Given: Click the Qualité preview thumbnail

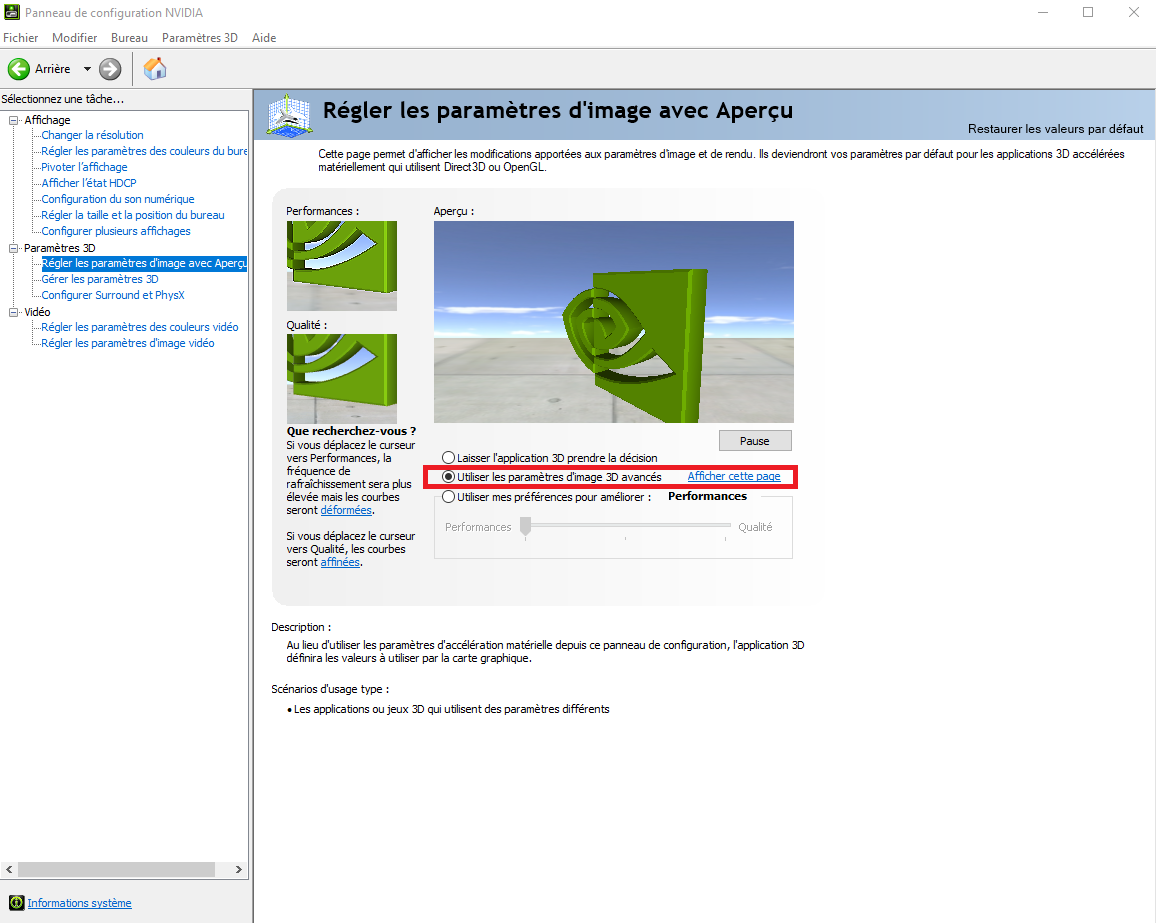Looking at the screenshot, I should click(341, 379).
